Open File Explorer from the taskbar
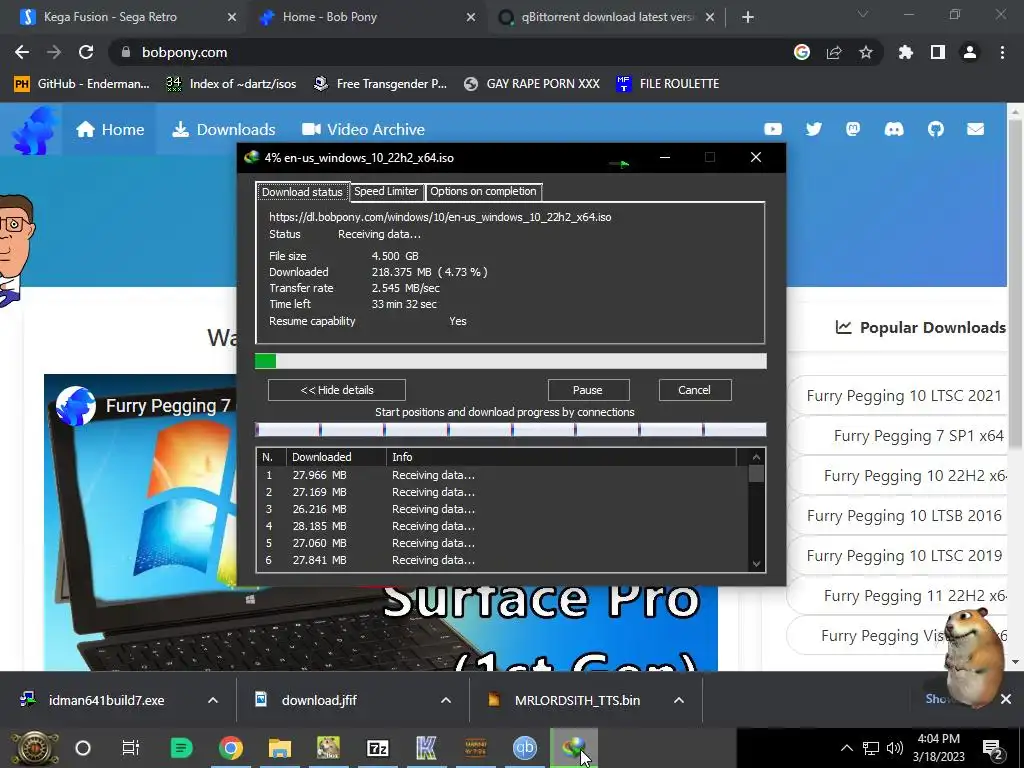Screen dimensions: 1024x768 (280, 748)
